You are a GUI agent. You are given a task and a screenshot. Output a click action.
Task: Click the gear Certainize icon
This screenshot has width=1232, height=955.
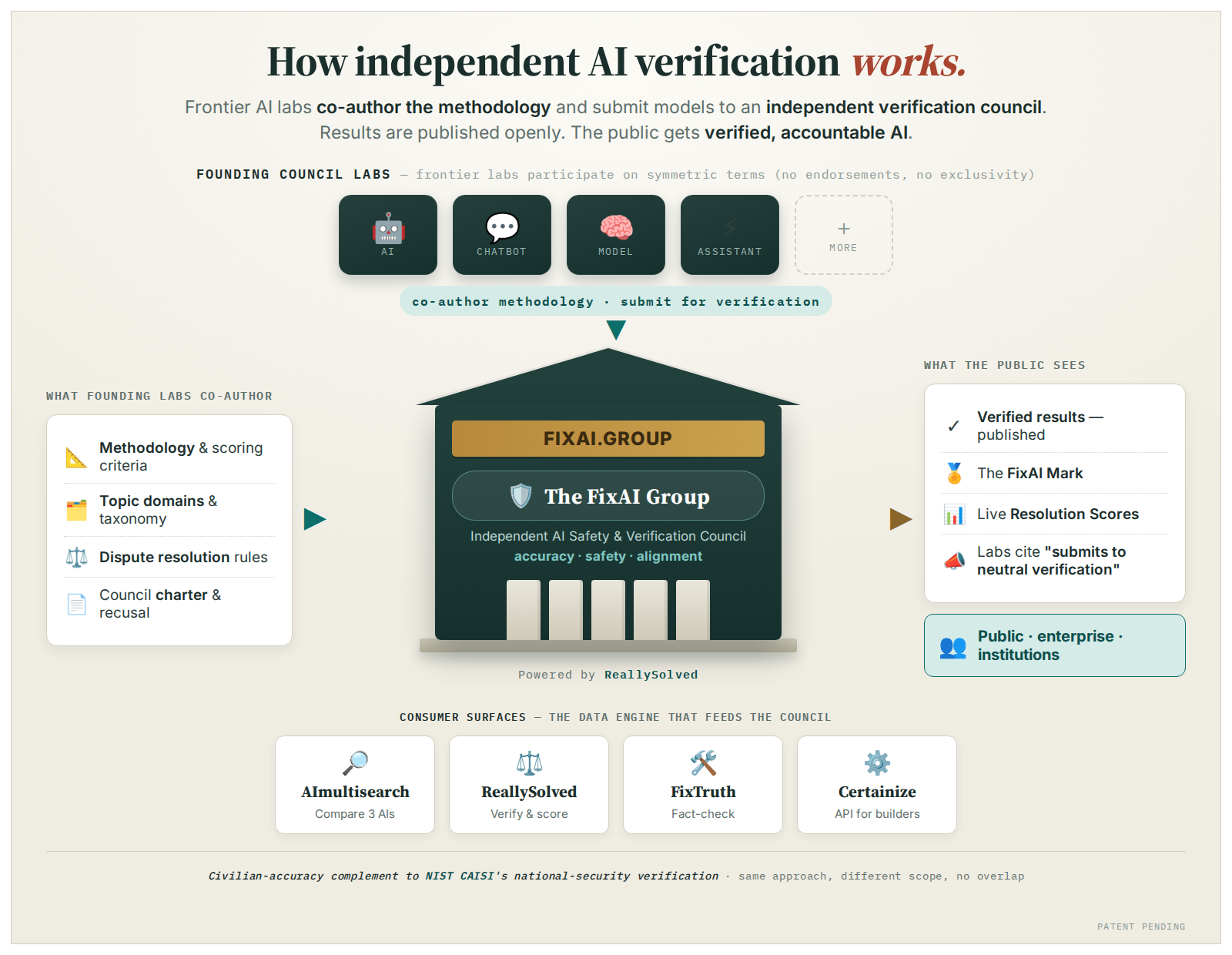(877, 763)
